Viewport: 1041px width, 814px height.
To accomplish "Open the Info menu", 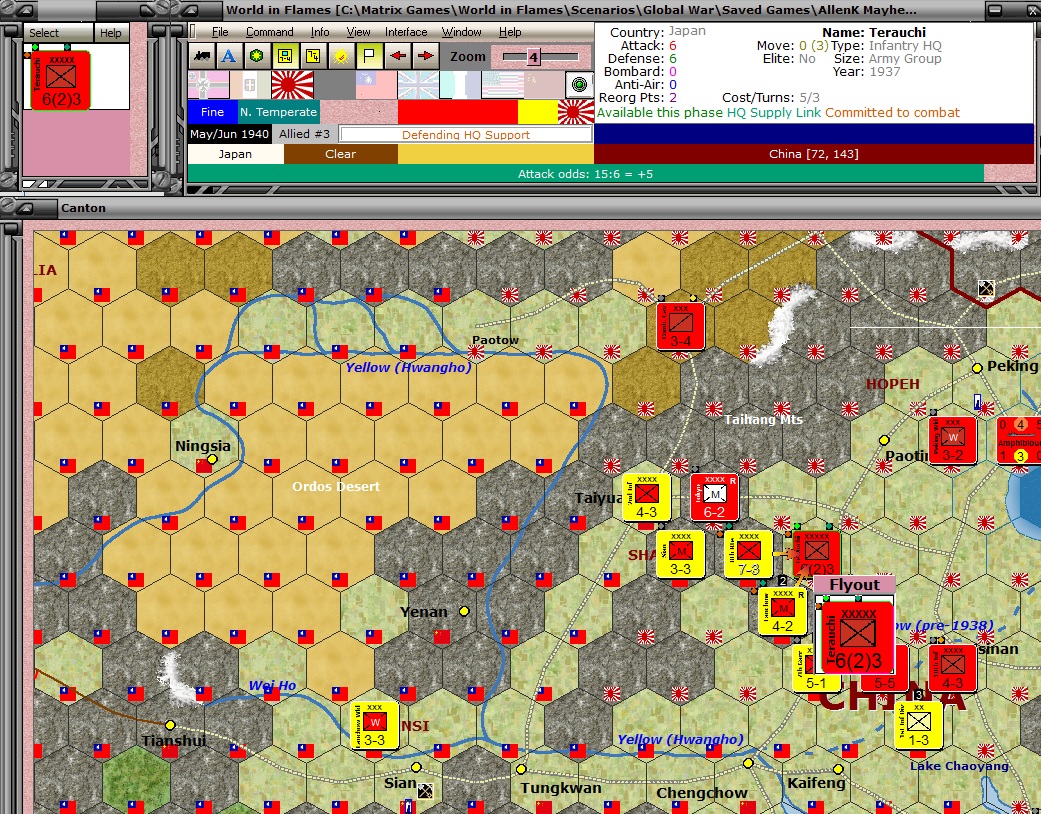I will click(319, 32).
